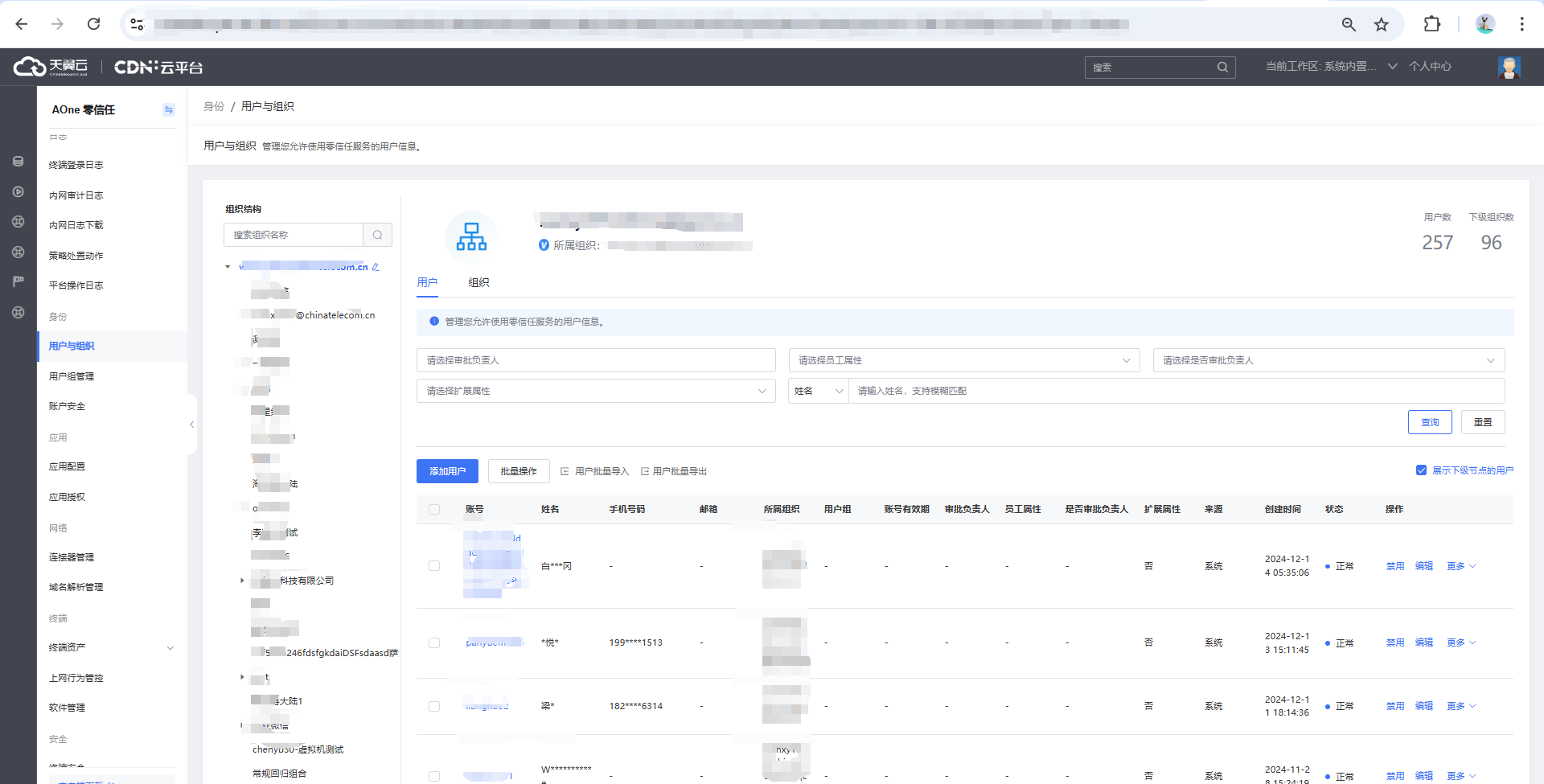The height and width of the screenshot is (784, 1544).
Task: Click play-circle icon in left rail
Action: click(x=18, y=192)
